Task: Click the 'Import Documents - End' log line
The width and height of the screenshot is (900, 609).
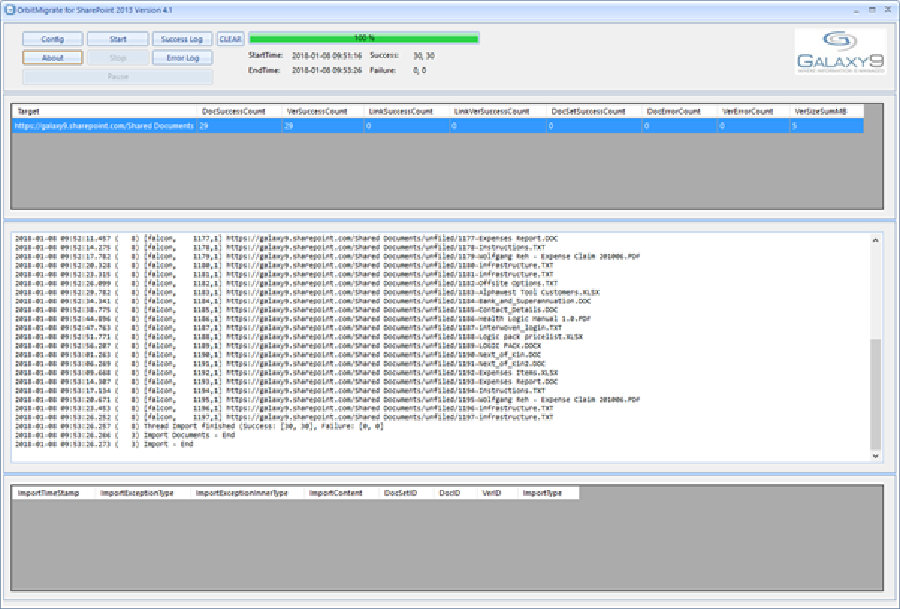Action: 125,435
